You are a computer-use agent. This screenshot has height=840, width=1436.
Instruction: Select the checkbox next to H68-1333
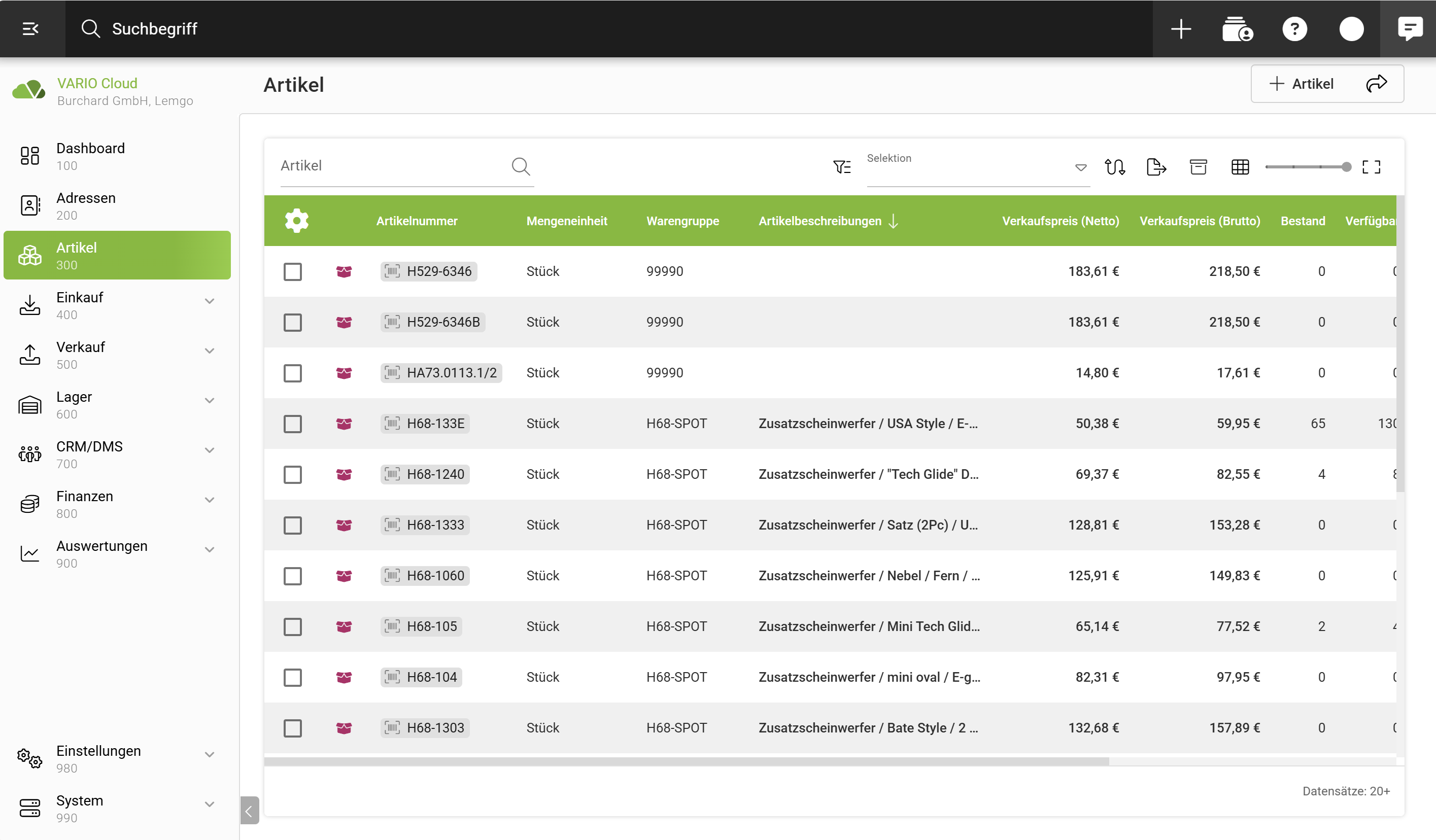(x=293, y=525)
